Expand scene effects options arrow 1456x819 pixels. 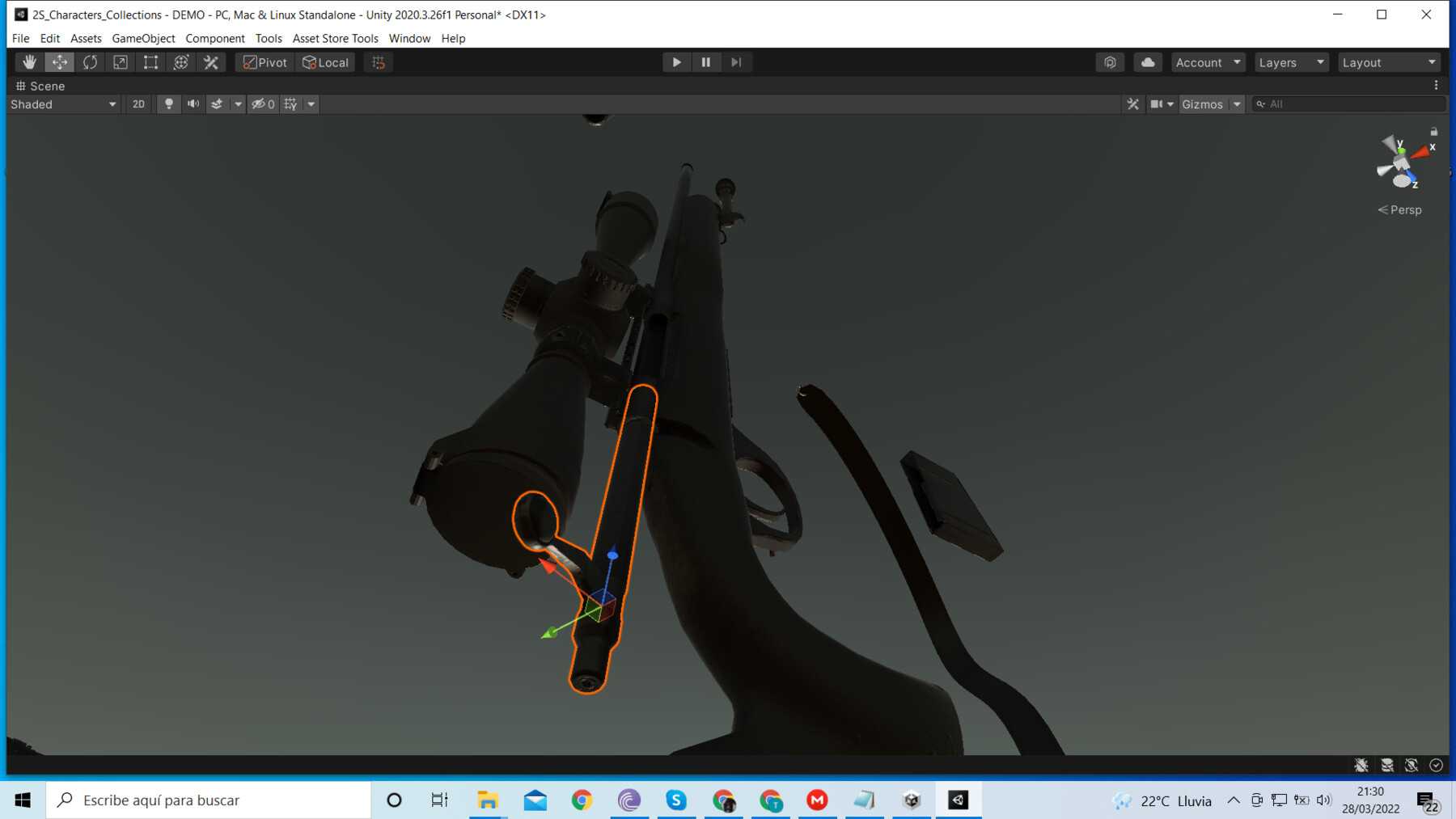(x=238, y=104)
